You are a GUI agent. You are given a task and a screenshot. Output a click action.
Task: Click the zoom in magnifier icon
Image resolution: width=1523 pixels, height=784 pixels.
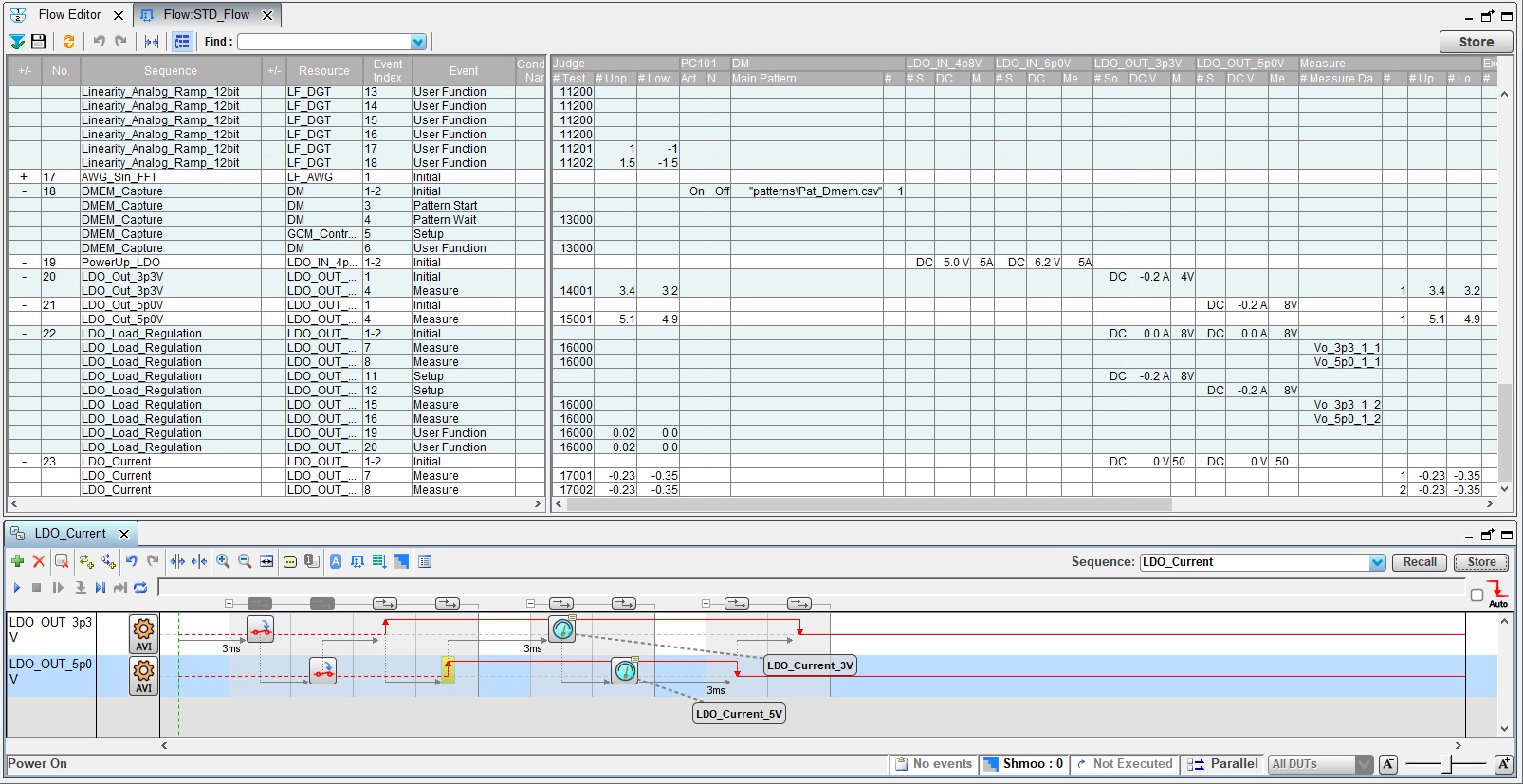point(223,561)
